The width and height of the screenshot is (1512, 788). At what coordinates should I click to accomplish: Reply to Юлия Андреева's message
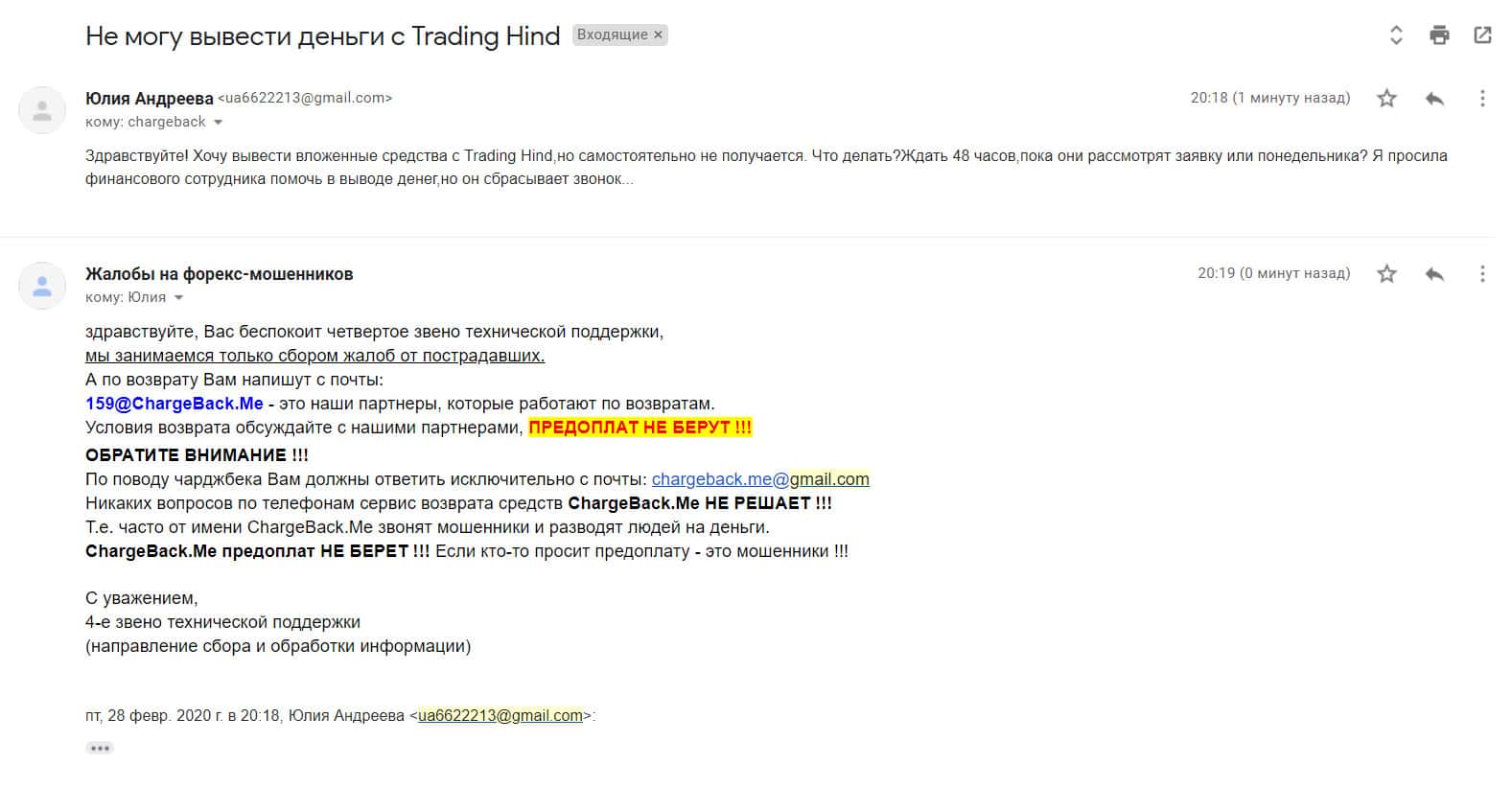point(1434,98)
